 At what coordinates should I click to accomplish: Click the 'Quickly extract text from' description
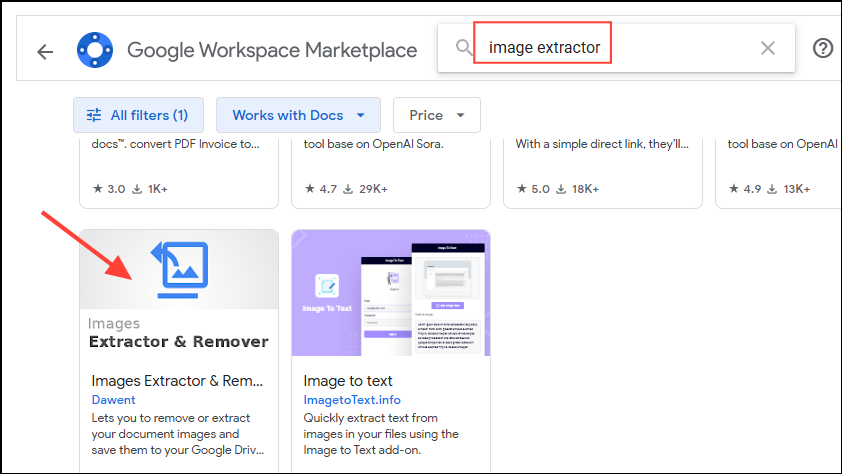point(381,434)
